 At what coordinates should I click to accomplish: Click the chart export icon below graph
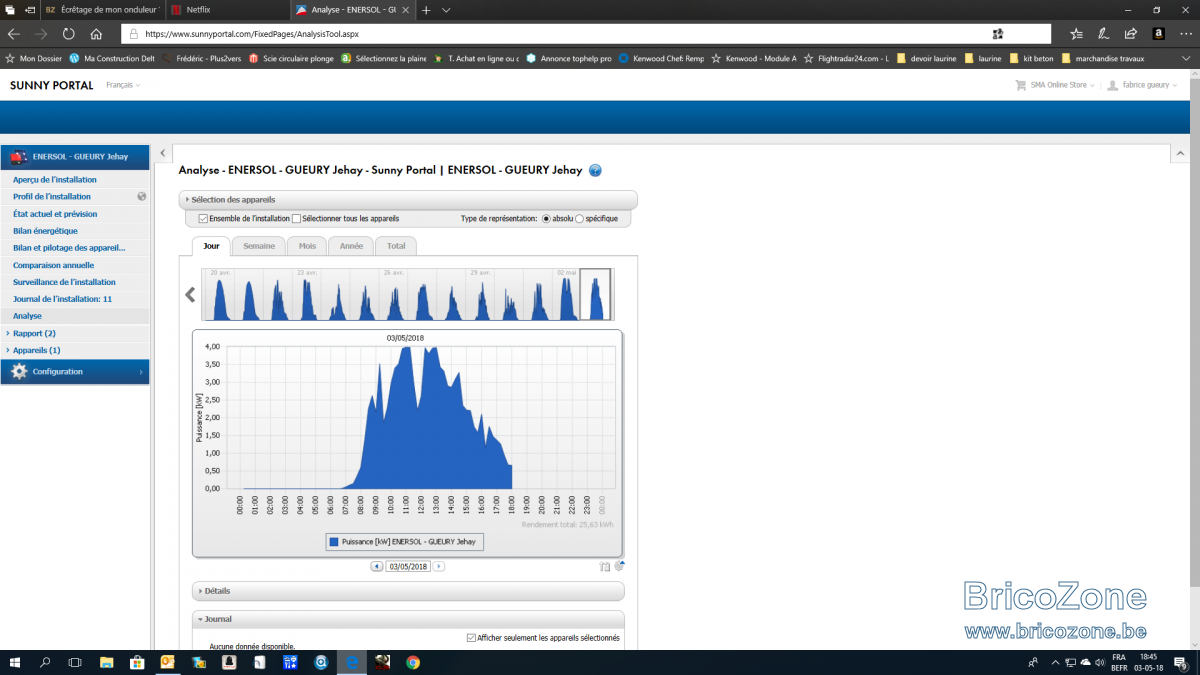pyautogui.click(x=605, y=566)
